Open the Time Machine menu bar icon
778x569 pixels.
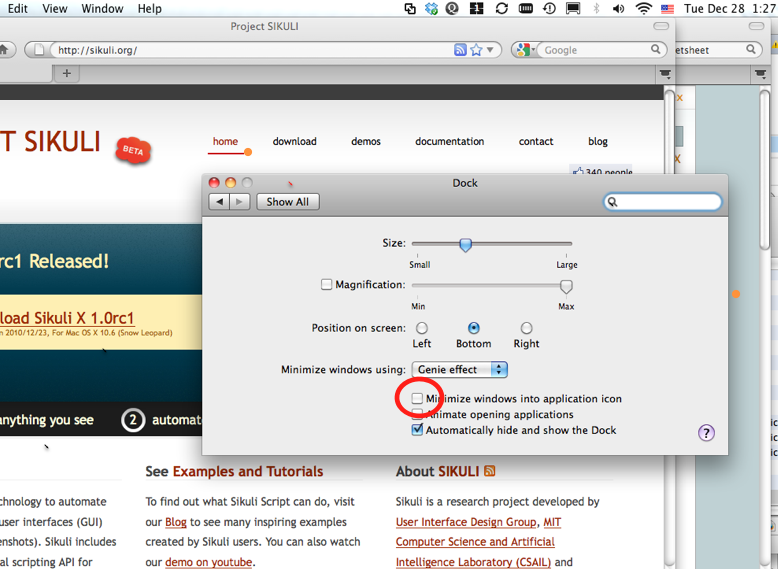pos(549,9)
